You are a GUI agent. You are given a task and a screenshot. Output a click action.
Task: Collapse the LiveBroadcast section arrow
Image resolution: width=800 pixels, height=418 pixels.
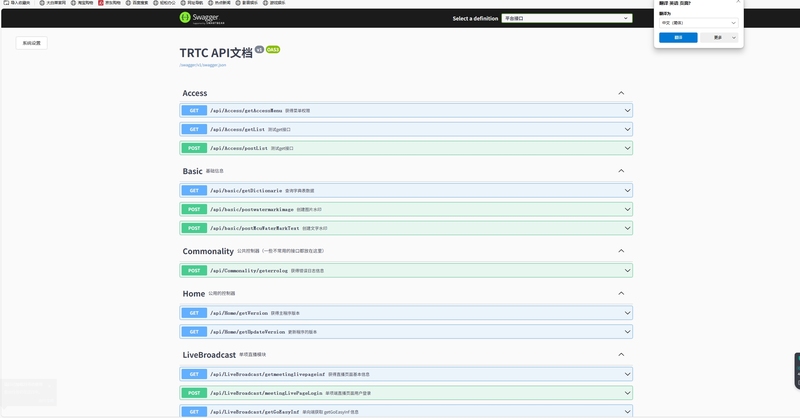[x=621, y=354]
